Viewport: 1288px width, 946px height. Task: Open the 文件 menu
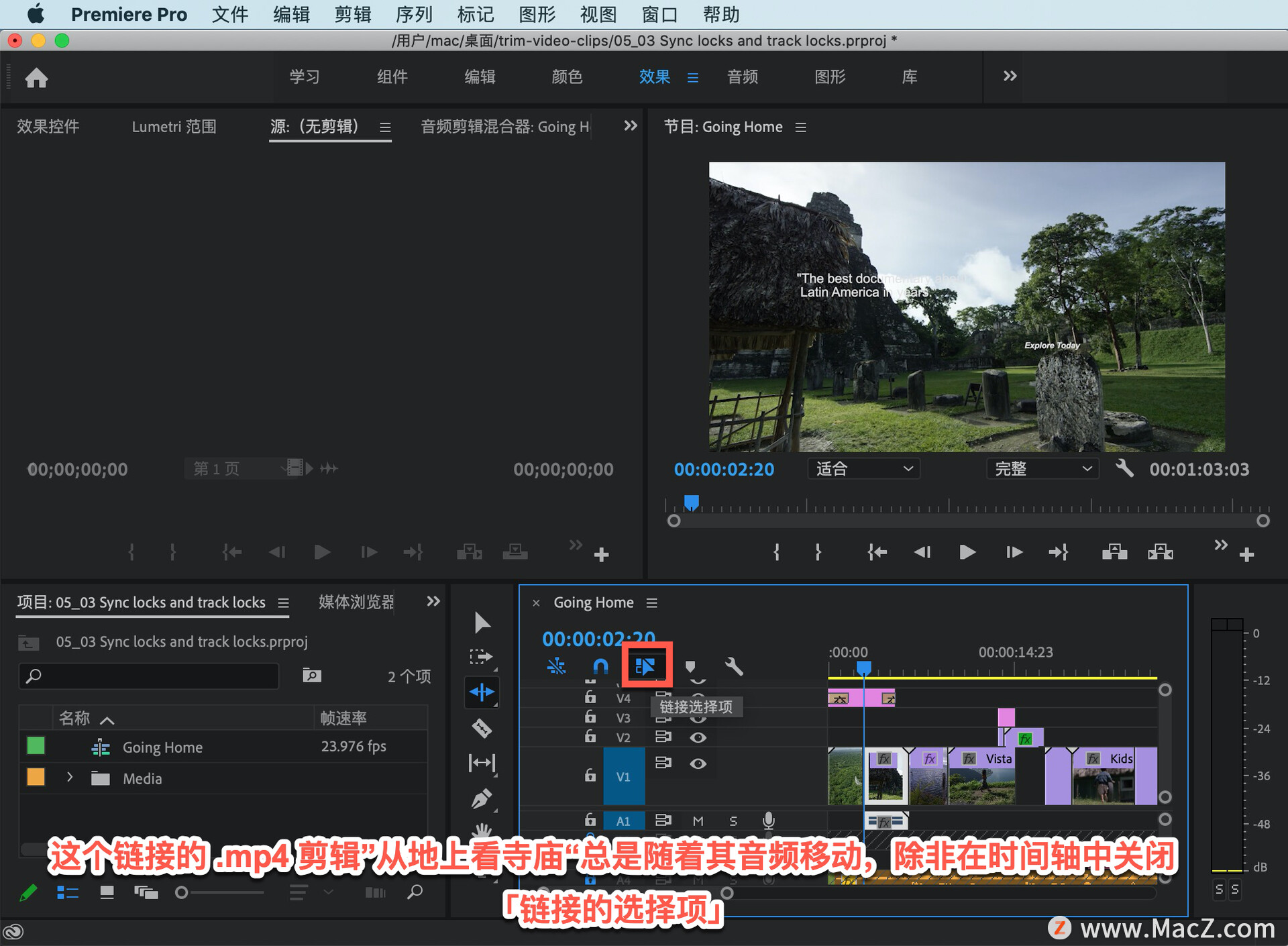coord(230,14)
